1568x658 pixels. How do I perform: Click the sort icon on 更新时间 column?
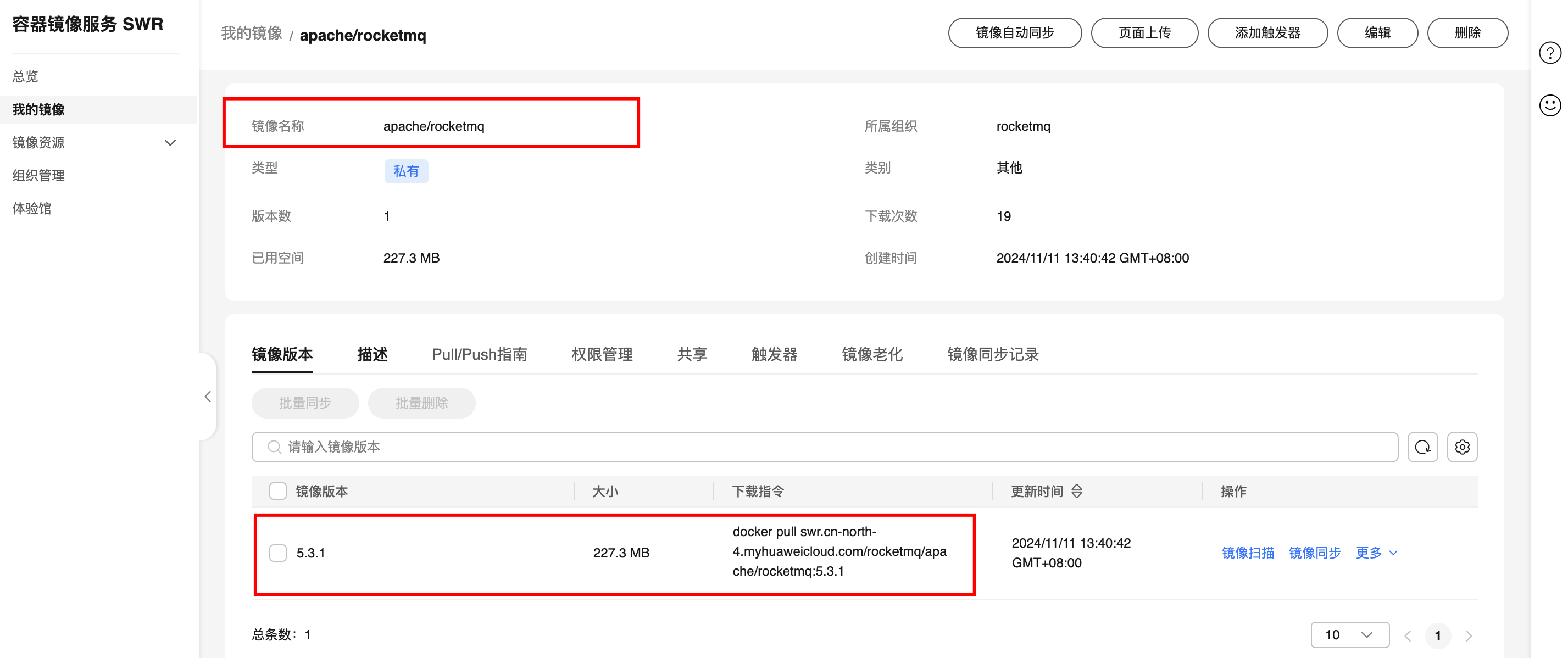click(1076, 491)
